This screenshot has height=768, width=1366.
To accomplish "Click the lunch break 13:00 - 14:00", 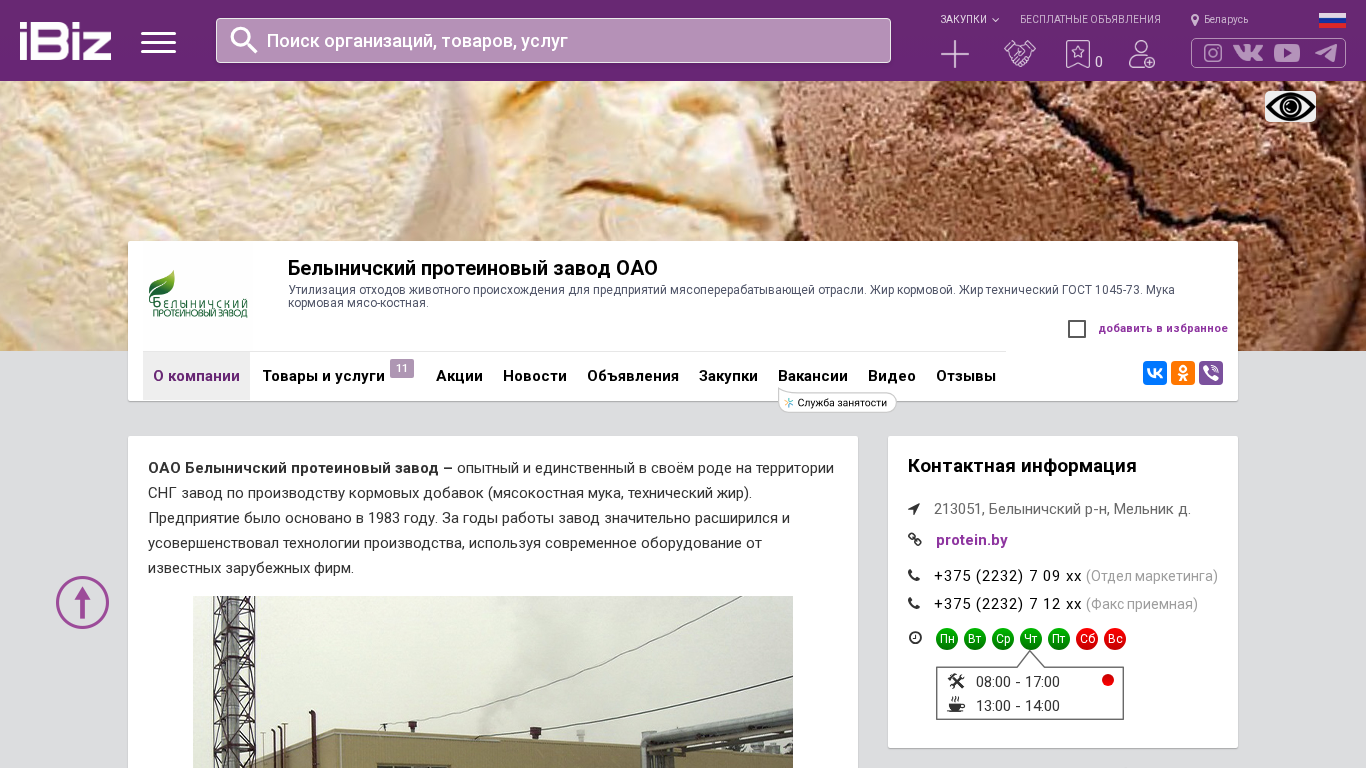I will point(1018,706).
